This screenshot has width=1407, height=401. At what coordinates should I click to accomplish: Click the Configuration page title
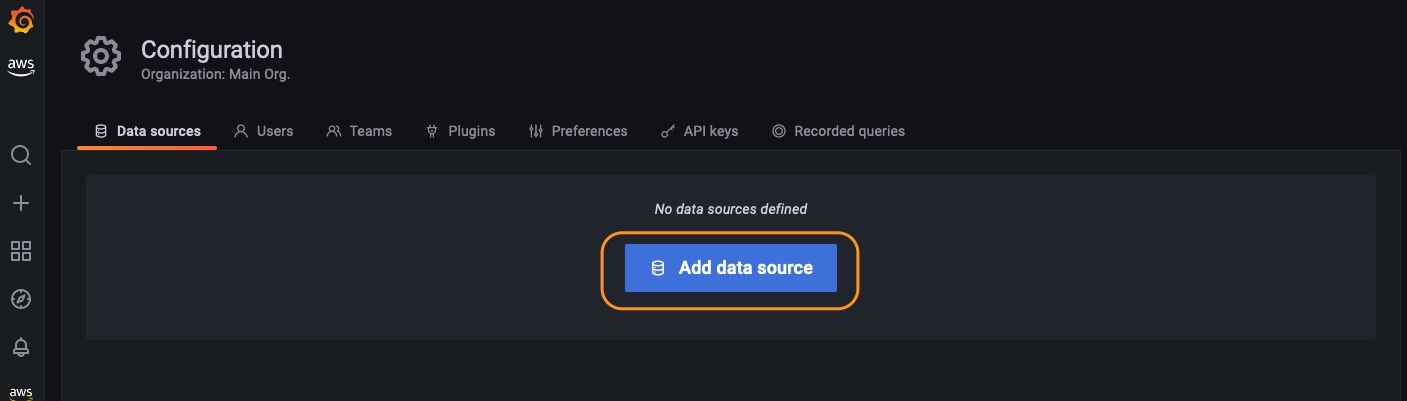[212, 49]
